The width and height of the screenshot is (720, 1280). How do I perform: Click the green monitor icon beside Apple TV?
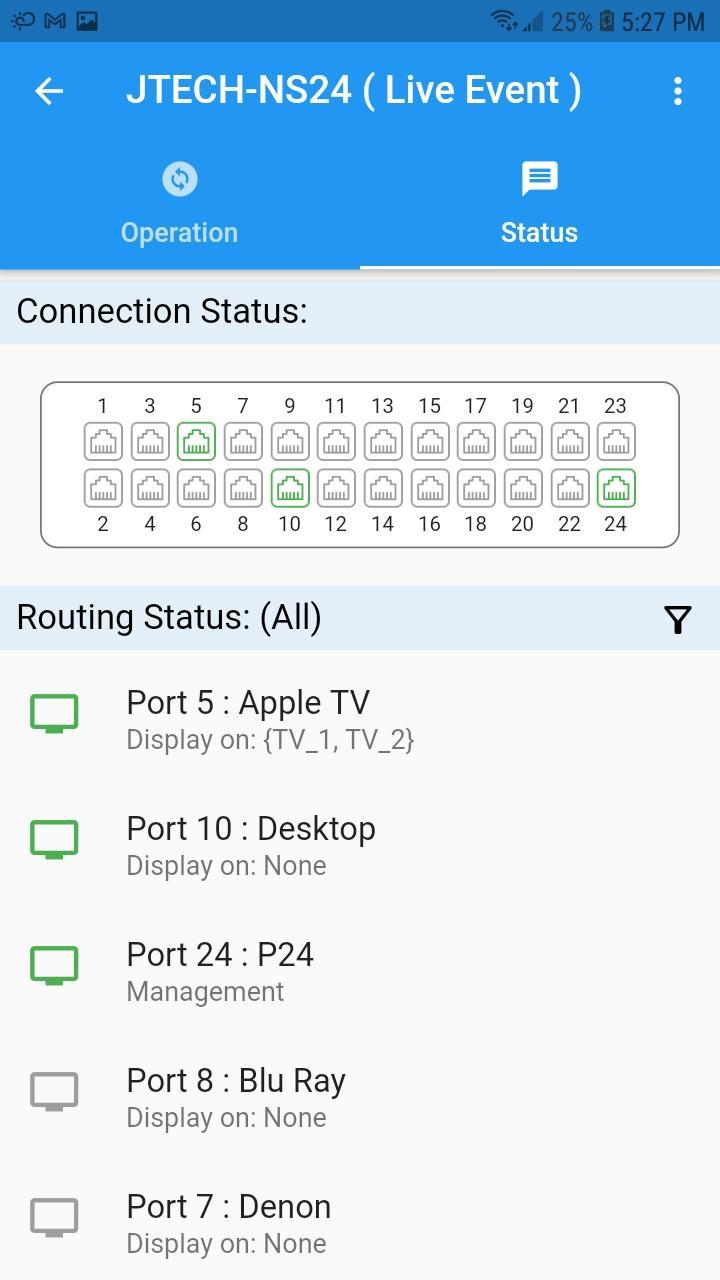tap(54, 713)
